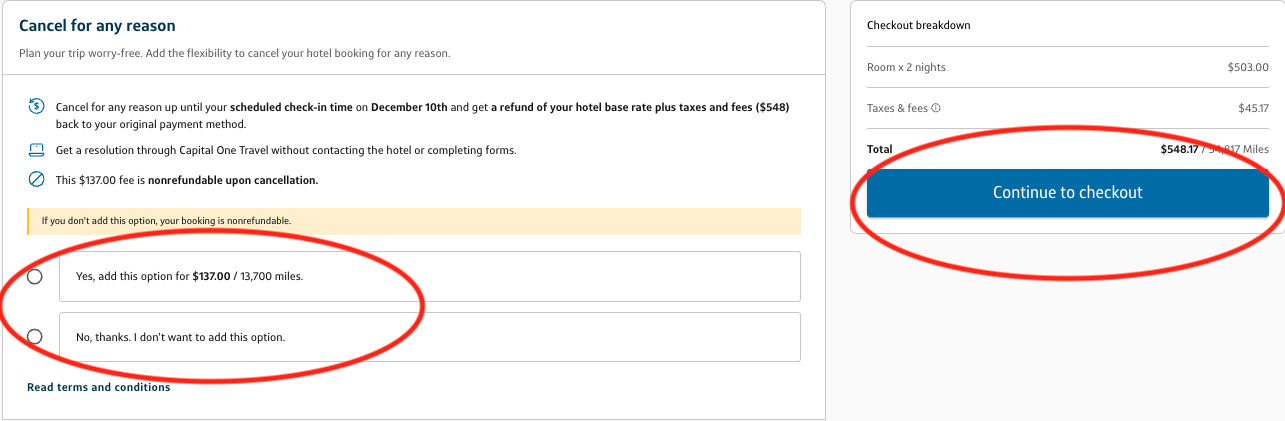The image size is (1285, 421).
Task: Click the laptop icon beside Capital One Travel resolution
Action: [36, 150]
